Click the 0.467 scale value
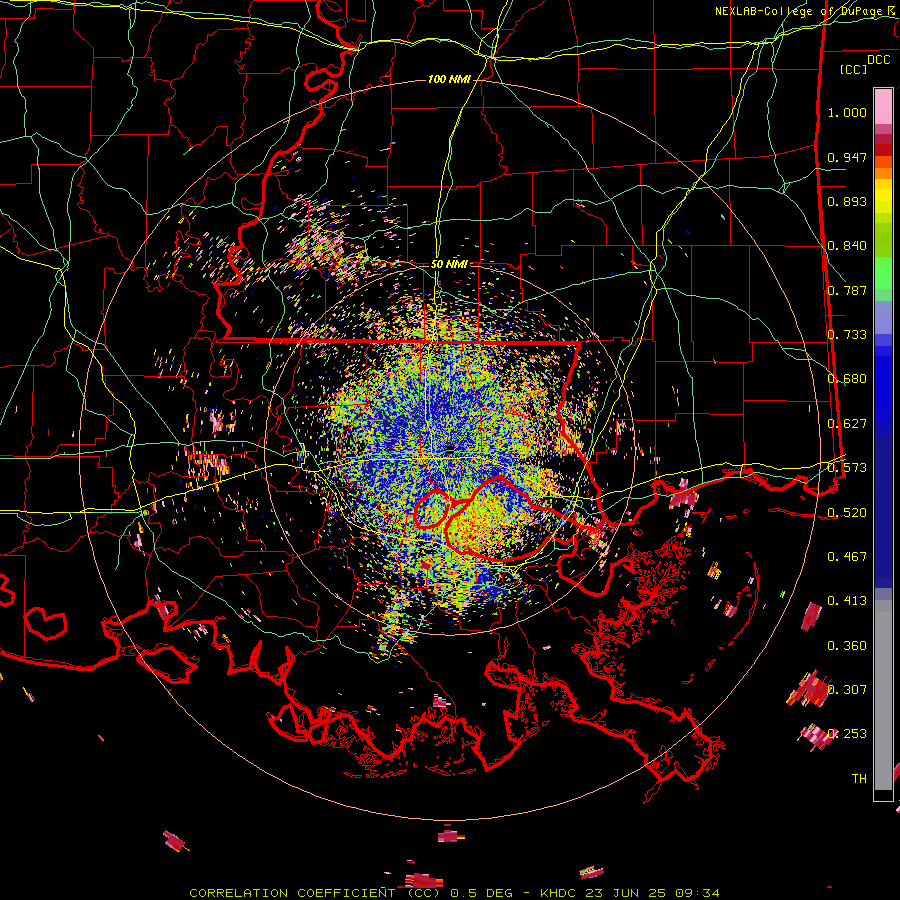The height and width of the screenshot is (900, 900). 847,557
